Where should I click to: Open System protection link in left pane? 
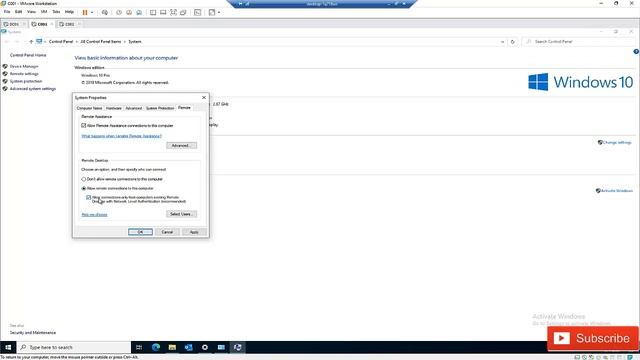[x=26, y=81]
